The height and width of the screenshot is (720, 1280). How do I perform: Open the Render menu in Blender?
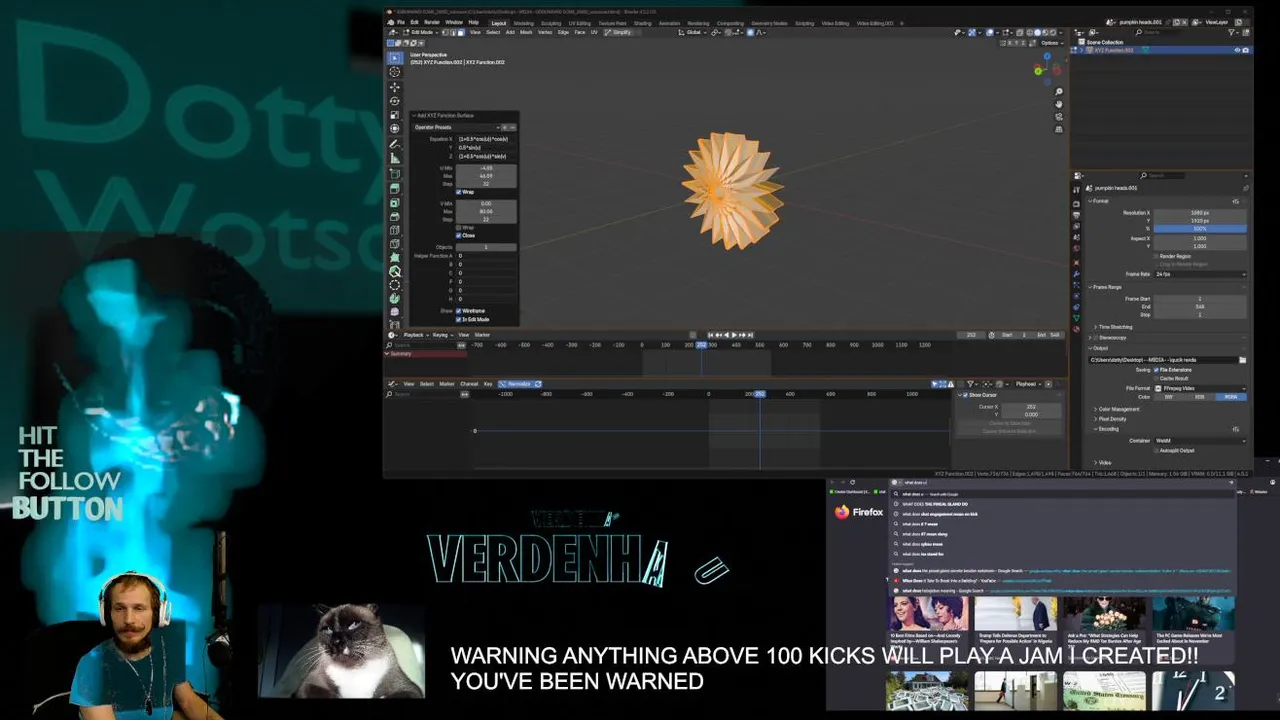coord(432,22)
